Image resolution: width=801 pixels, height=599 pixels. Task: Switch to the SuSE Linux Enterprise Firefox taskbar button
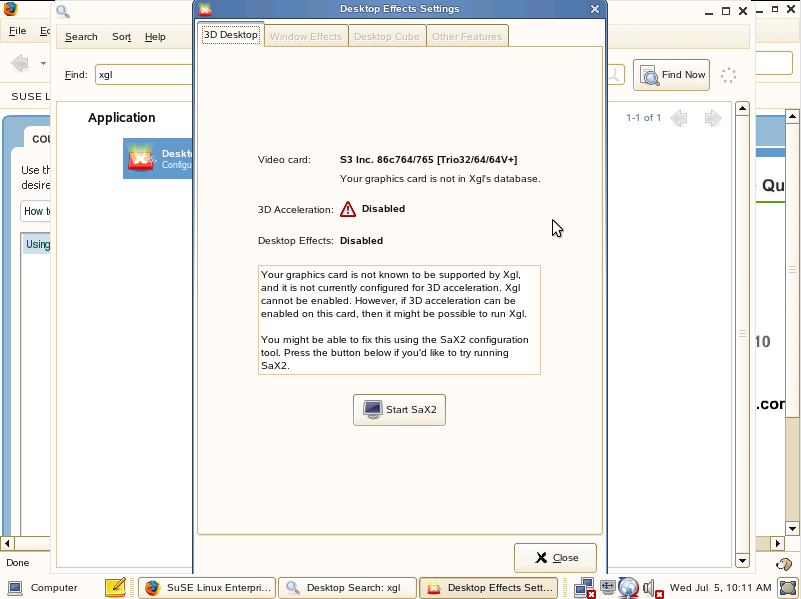tap(207, 588)
